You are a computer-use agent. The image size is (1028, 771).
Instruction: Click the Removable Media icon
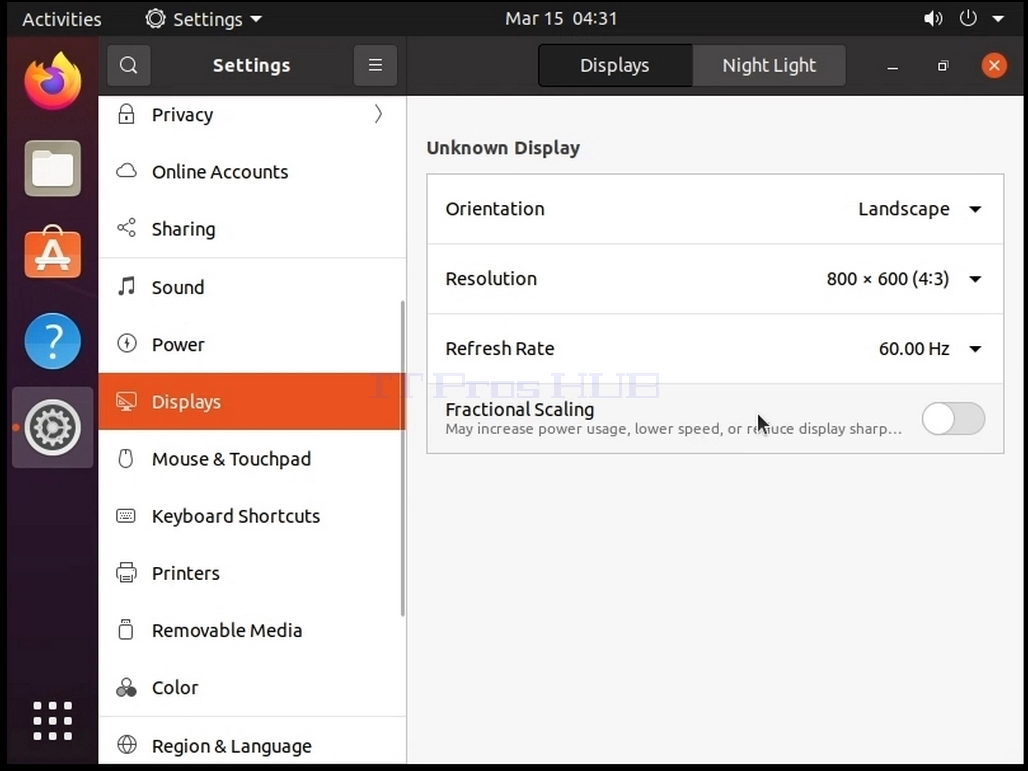click(x=125, y=629)
